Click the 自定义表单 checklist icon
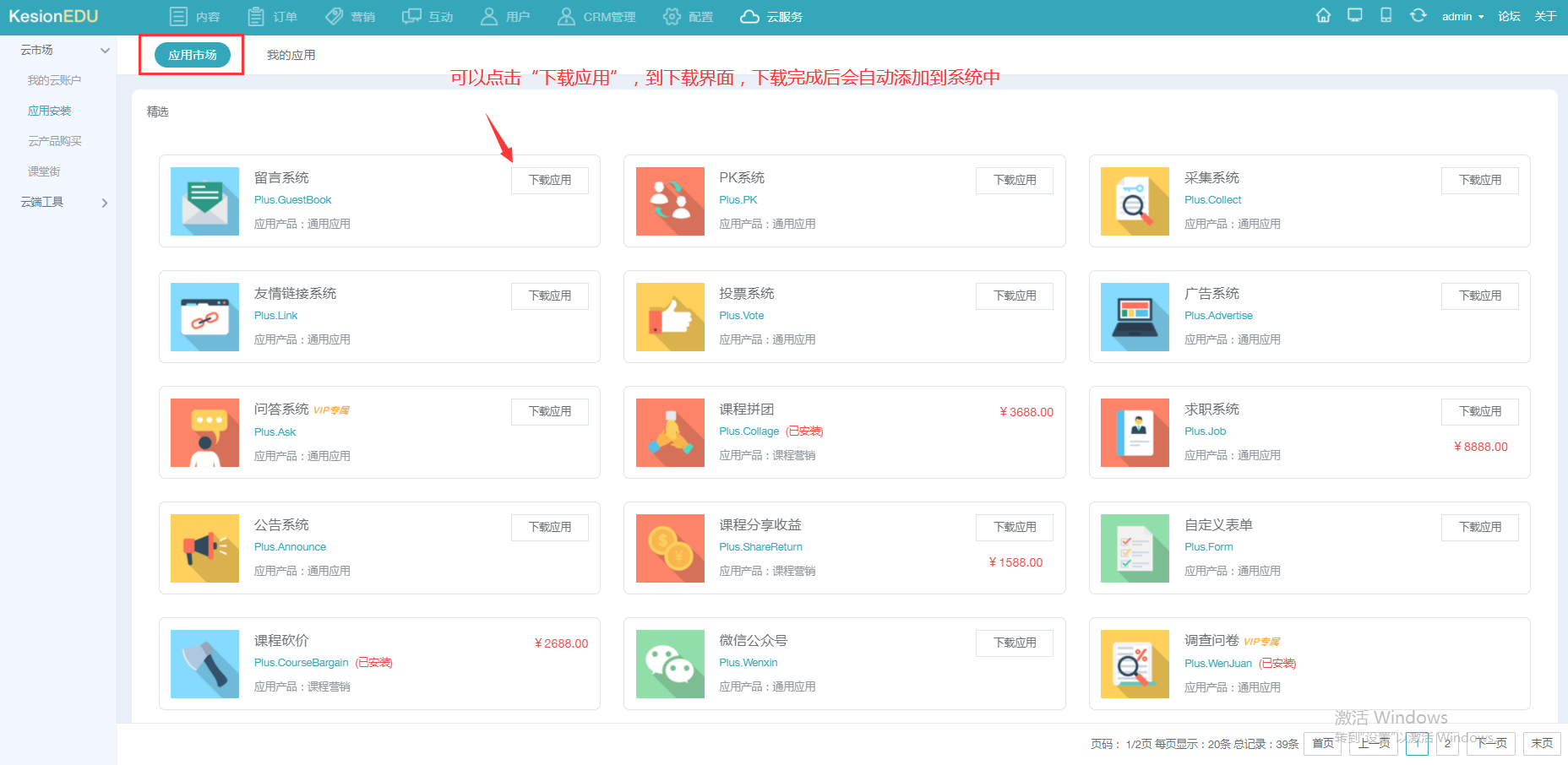This screenshot has width=1568, height=765. coord(1135,548)
